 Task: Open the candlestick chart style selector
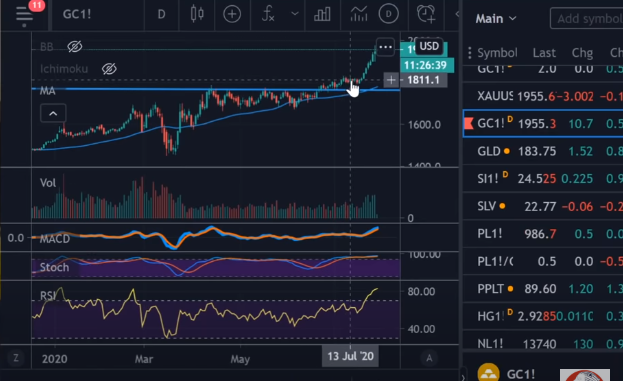coord(197,14)
